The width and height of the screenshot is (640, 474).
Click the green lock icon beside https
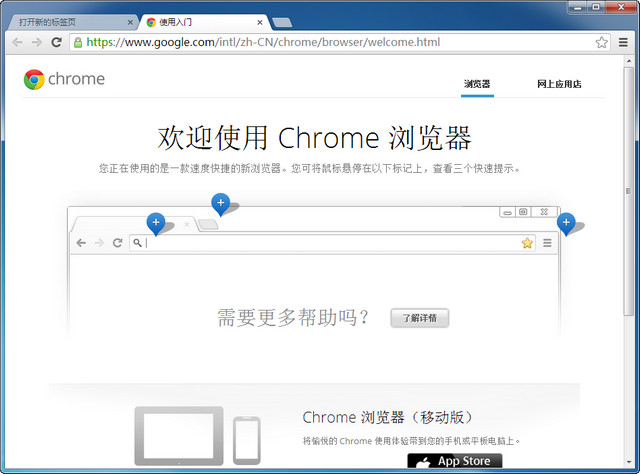(x=78, y=42)
